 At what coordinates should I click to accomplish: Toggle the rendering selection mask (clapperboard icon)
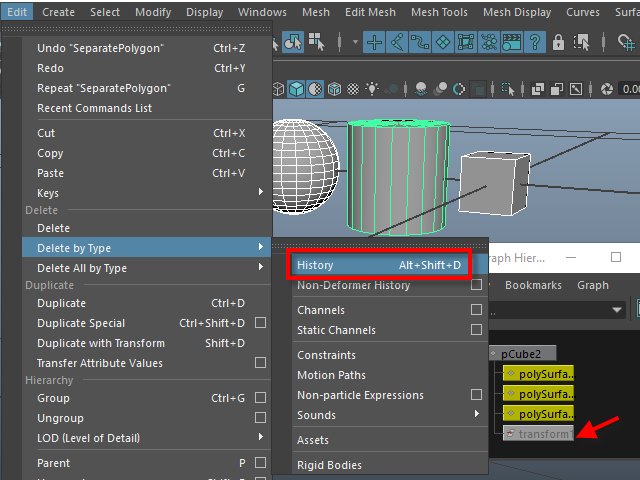tap(511, 42)
